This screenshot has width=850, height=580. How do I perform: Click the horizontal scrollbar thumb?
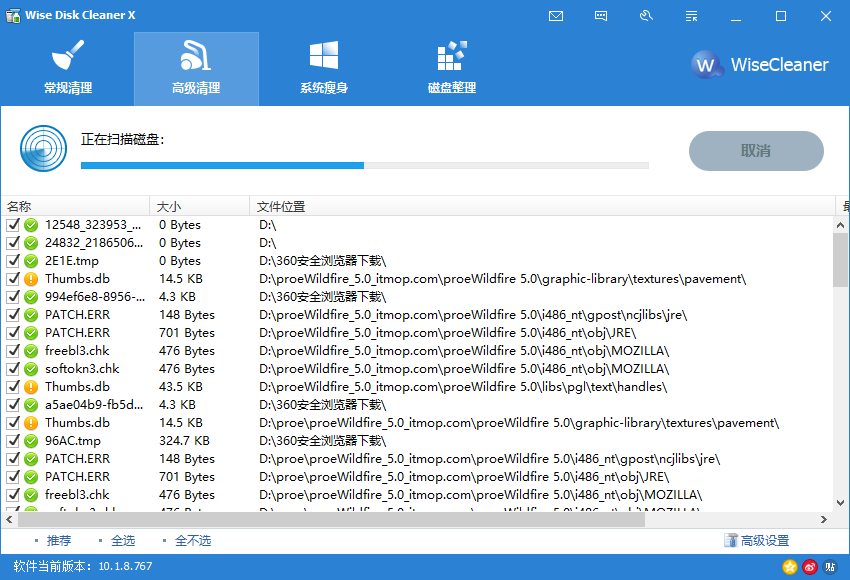tap(331, 519)
